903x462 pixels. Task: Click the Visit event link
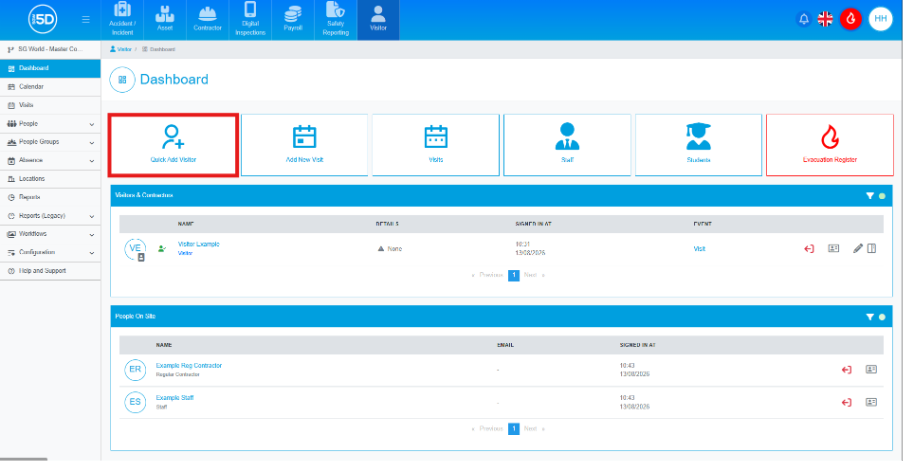(x=699, y=249)
